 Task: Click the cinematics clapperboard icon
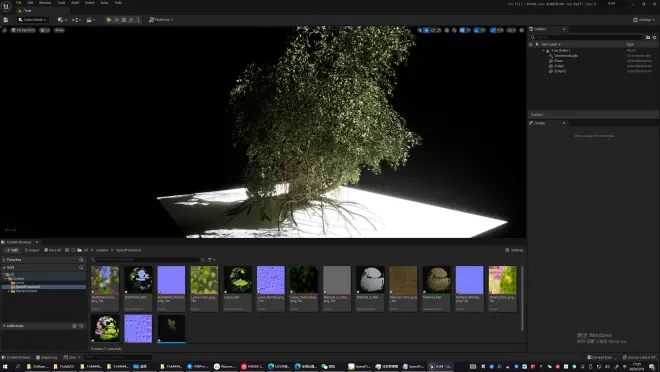(x=90, y=20)
